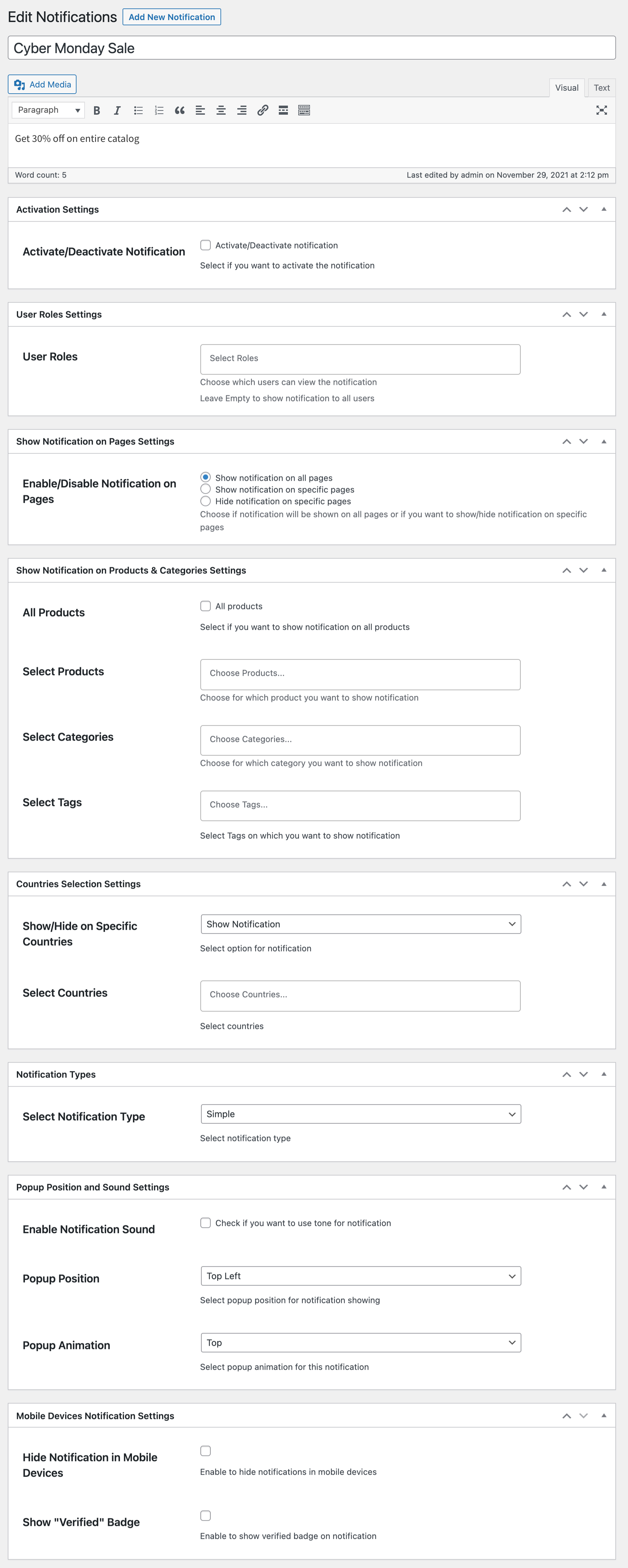Insert a link in the editor
The width and height of the screenshot is (628, 1568).
[263, 110]
